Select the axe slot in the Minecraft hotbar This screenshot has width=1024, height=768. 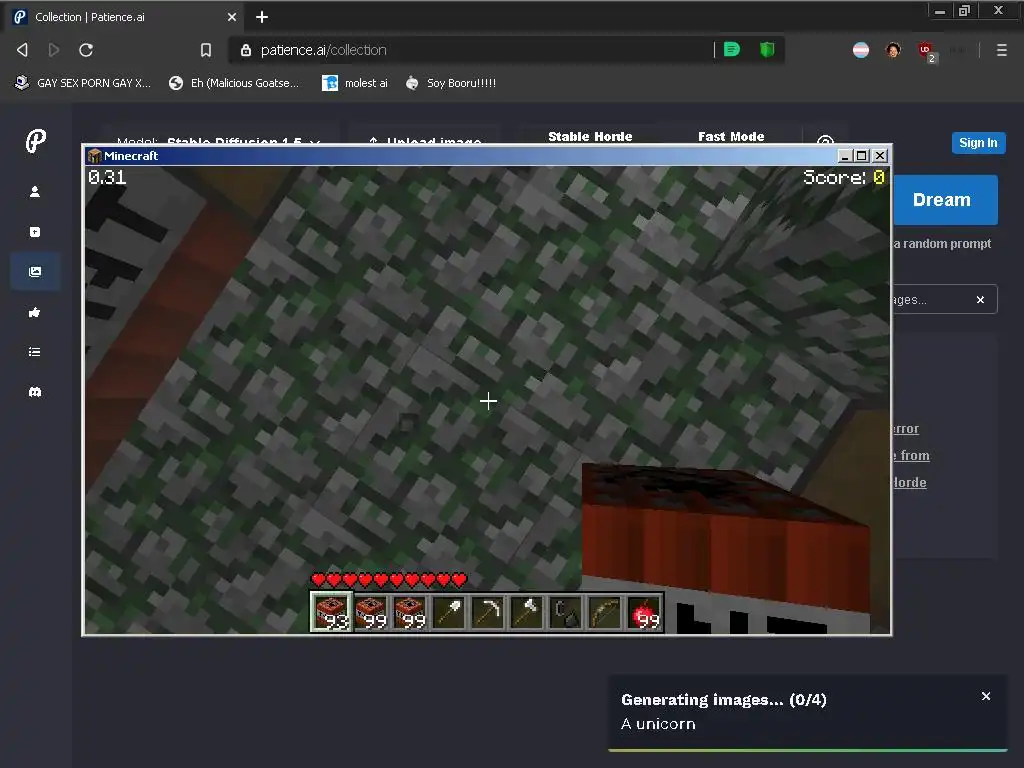[x=527, y=612]
